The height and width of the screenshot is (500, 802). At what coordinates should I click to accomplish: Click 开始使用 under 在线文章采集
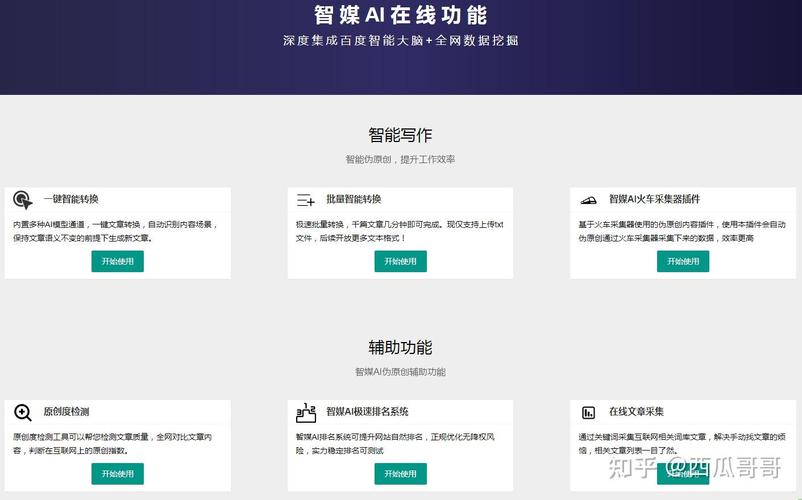(683, 474)
